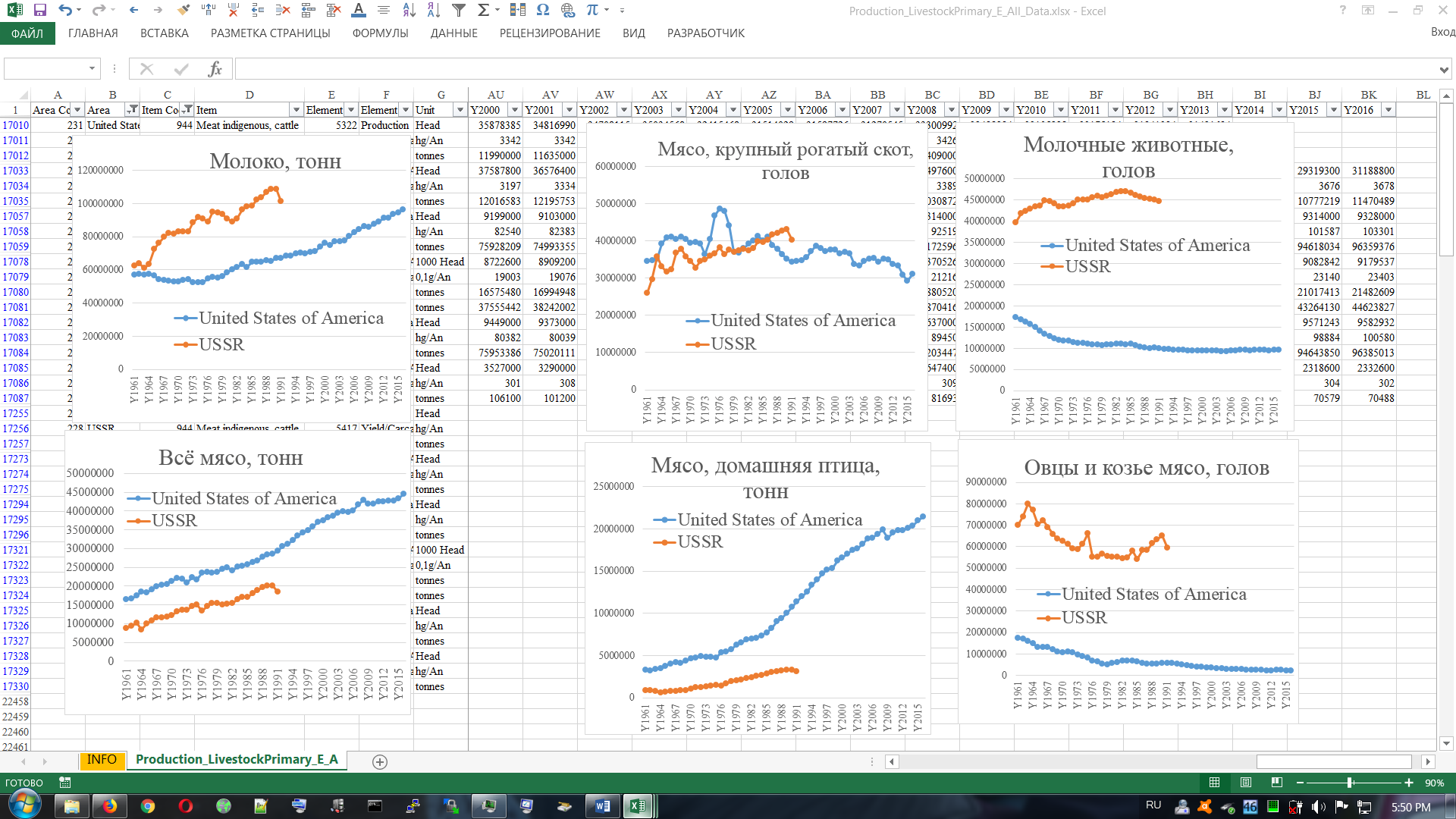
Task: Click the zoom slider handle
Action: (1350, 783)
